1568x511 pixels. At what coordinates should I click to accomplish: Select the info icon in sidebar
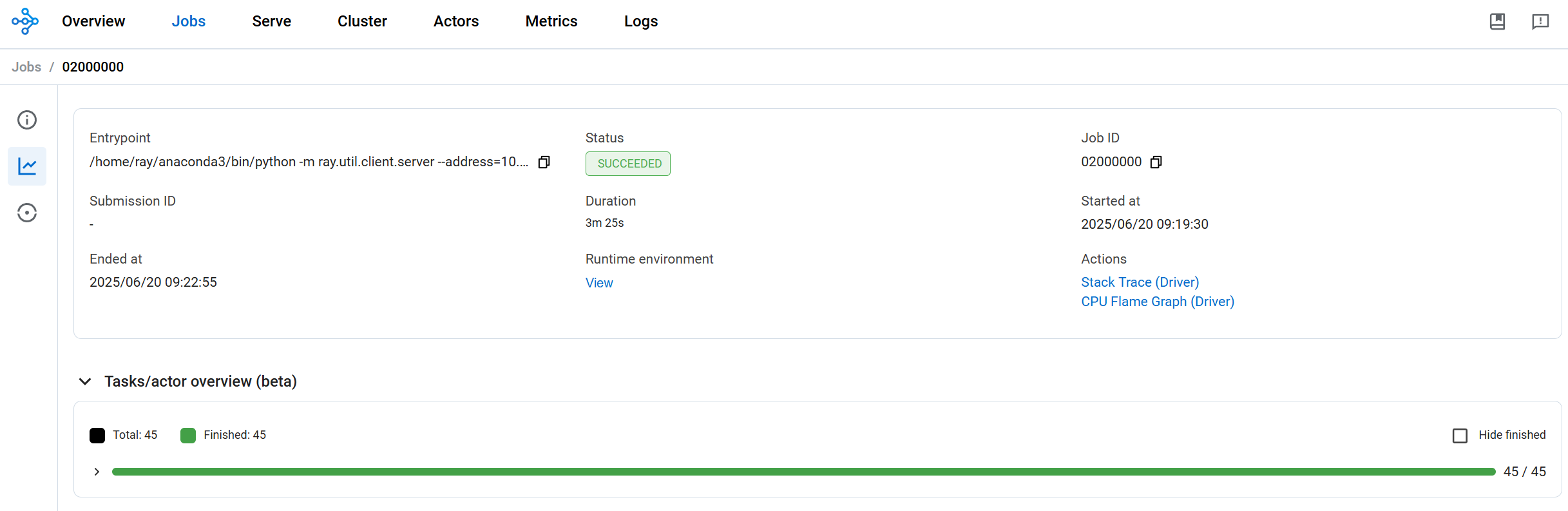coord(27,120)
